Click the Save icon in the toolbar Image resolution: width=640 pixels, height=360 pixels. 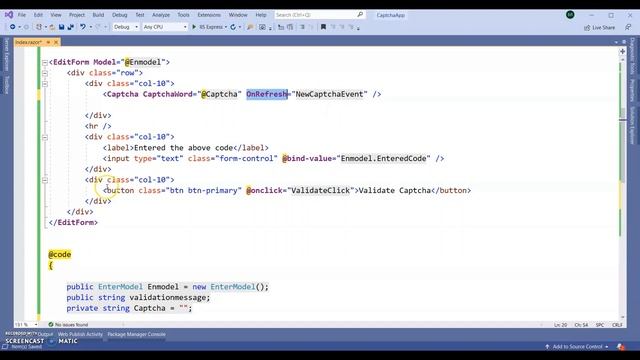coord(61,27)
